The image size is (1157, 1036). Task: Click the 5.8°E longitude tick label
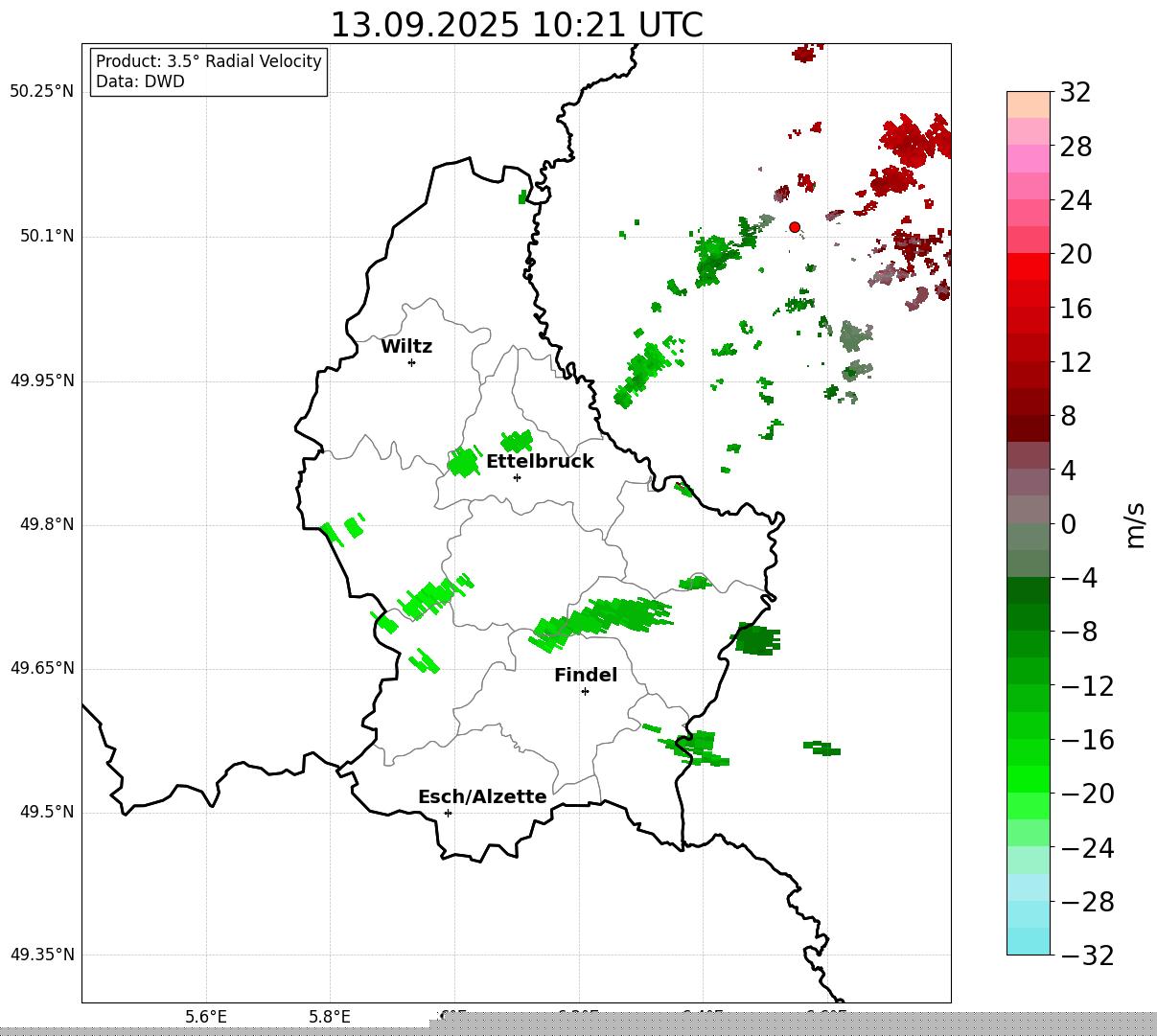[x=330, y=1017]
